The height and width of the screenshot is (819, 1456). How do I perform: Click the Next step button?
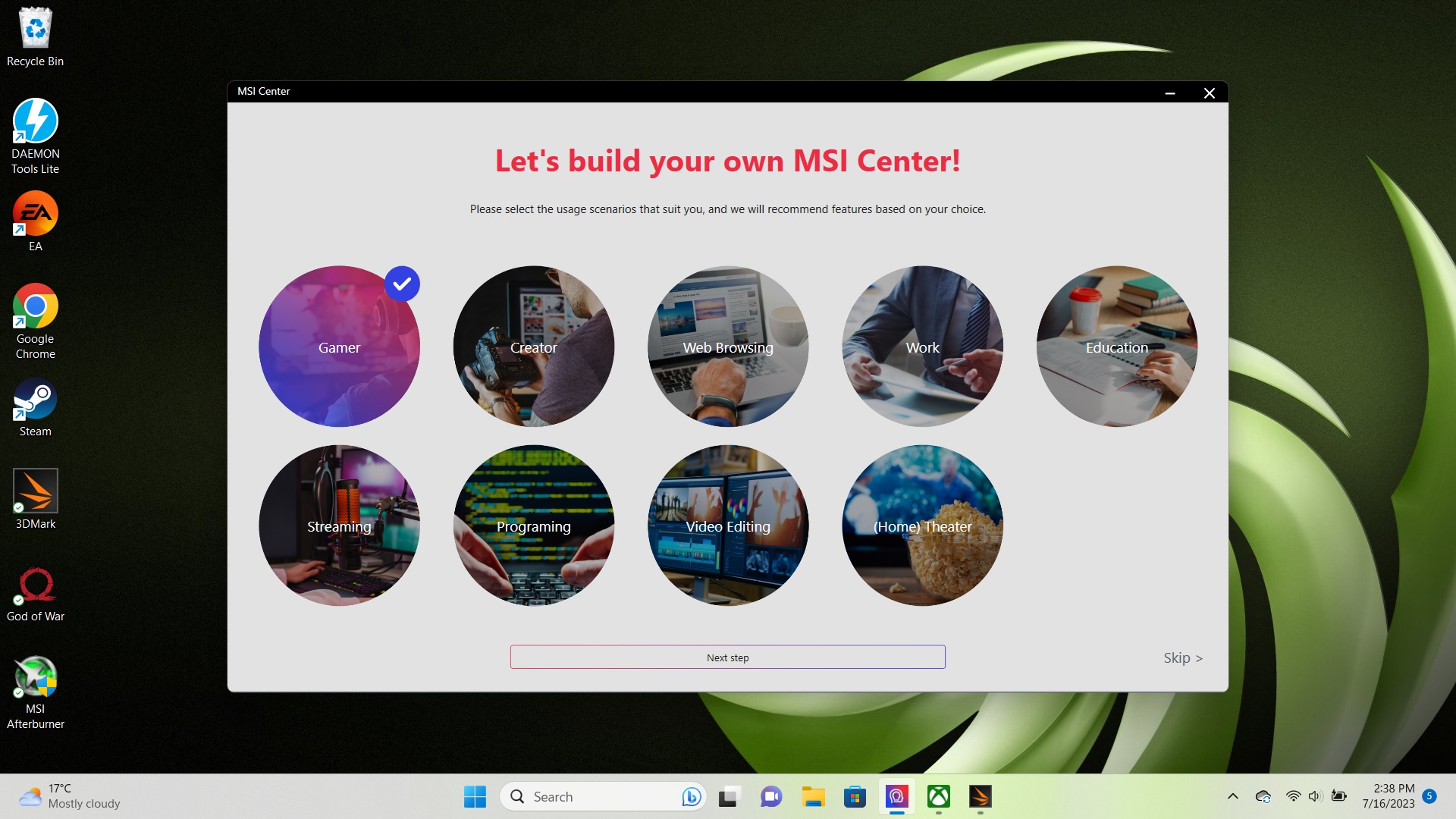tap(727, 657)
